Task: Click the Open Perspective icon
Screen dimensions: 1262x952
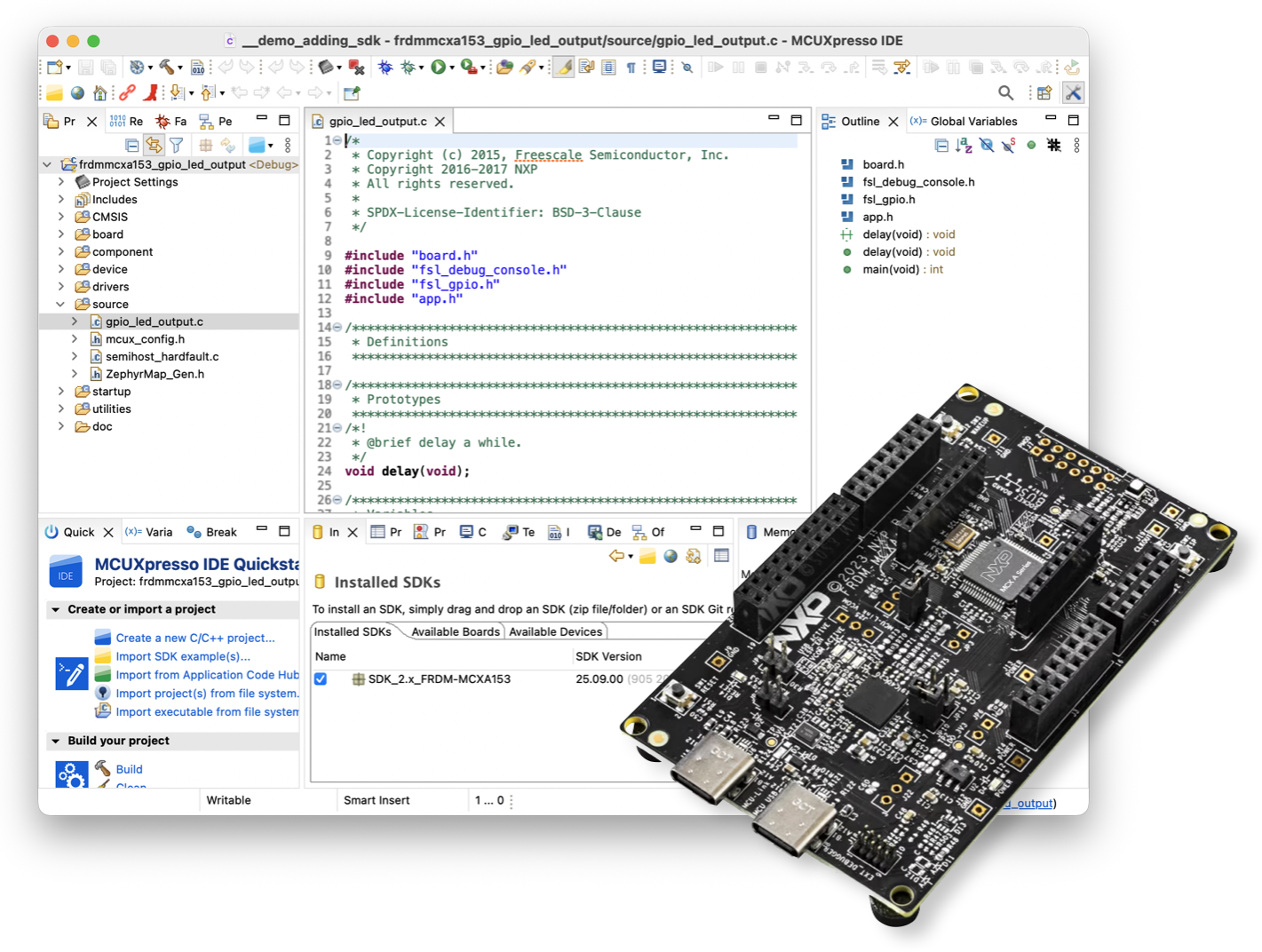Action: pos(1044,92)
